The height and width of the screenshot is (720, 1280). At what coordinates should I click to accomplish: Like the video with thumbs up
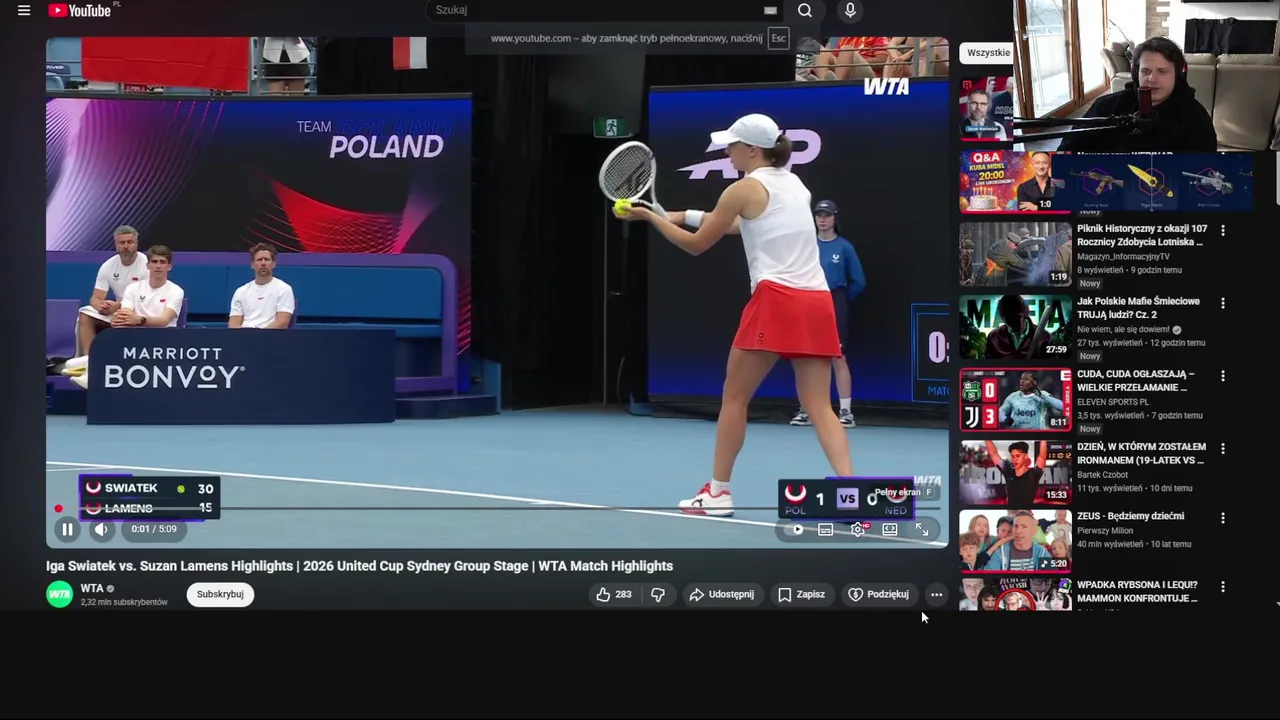pos(614,594)
